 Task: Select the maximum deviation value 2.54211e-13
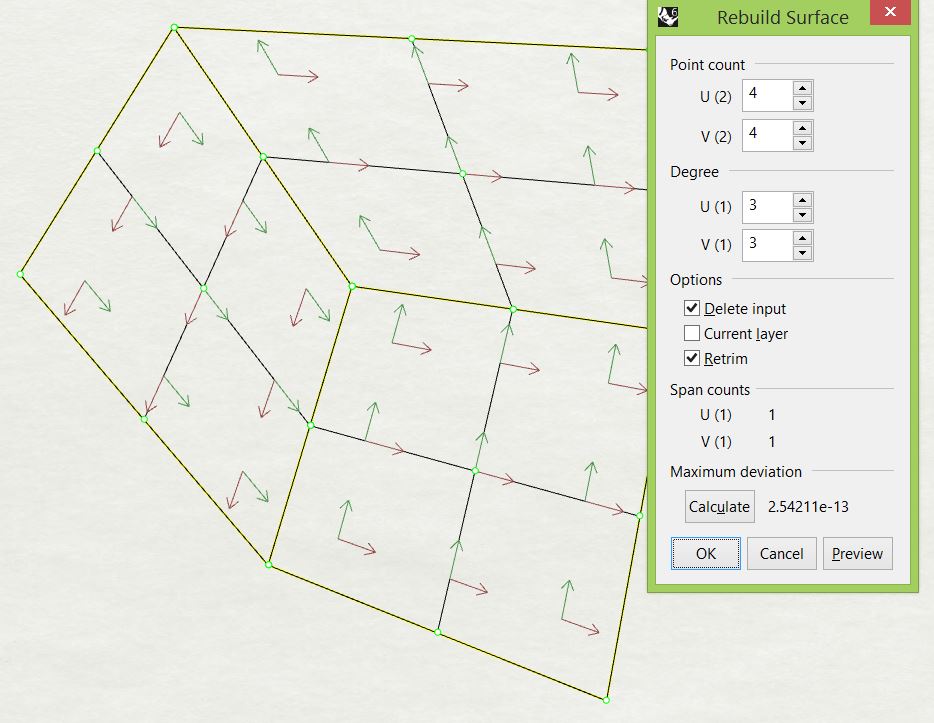click(x=808, y=507)
